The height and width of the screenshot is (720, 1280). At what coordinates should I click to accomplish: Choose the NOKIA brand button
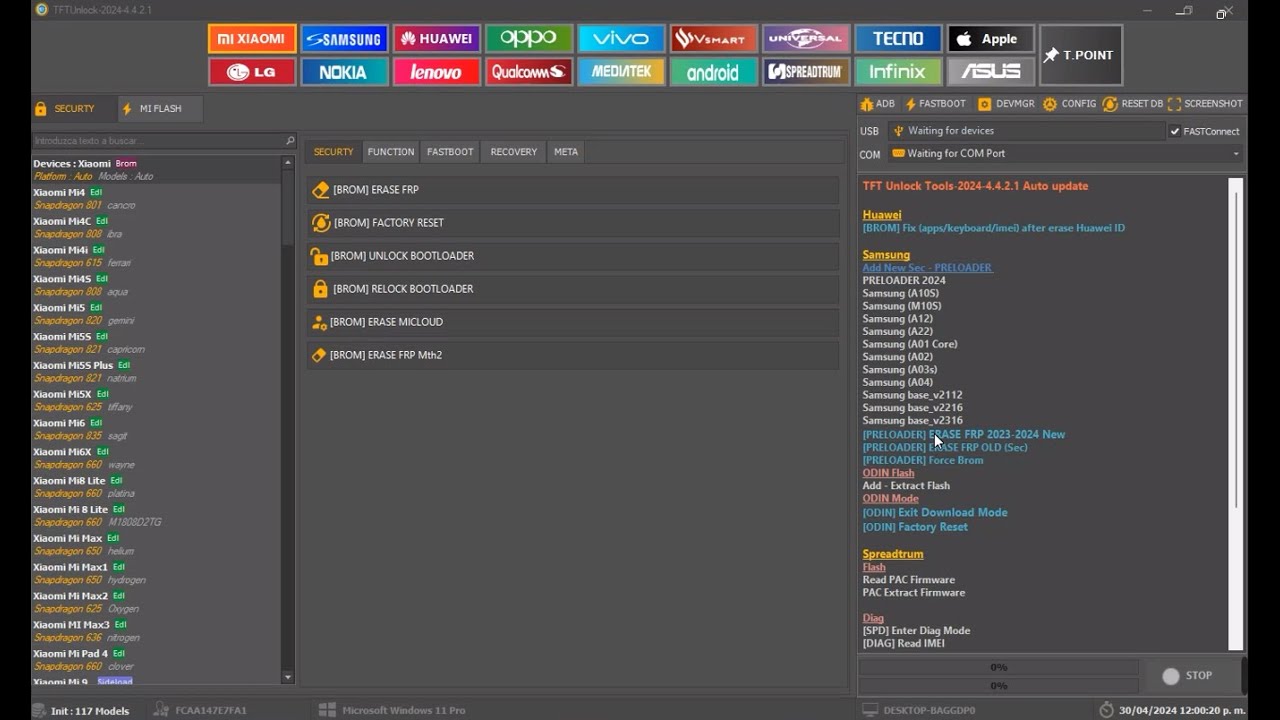(344, 72)
